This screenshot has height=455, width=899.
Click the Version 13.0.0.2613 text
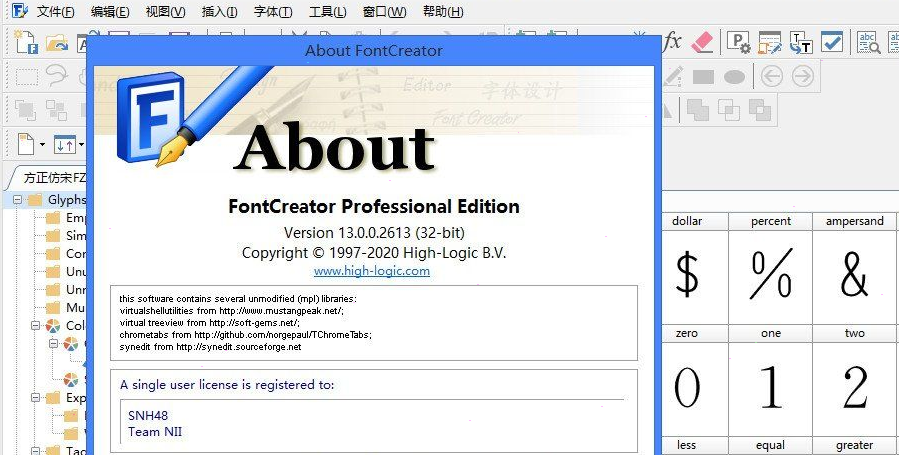point(374,233)
